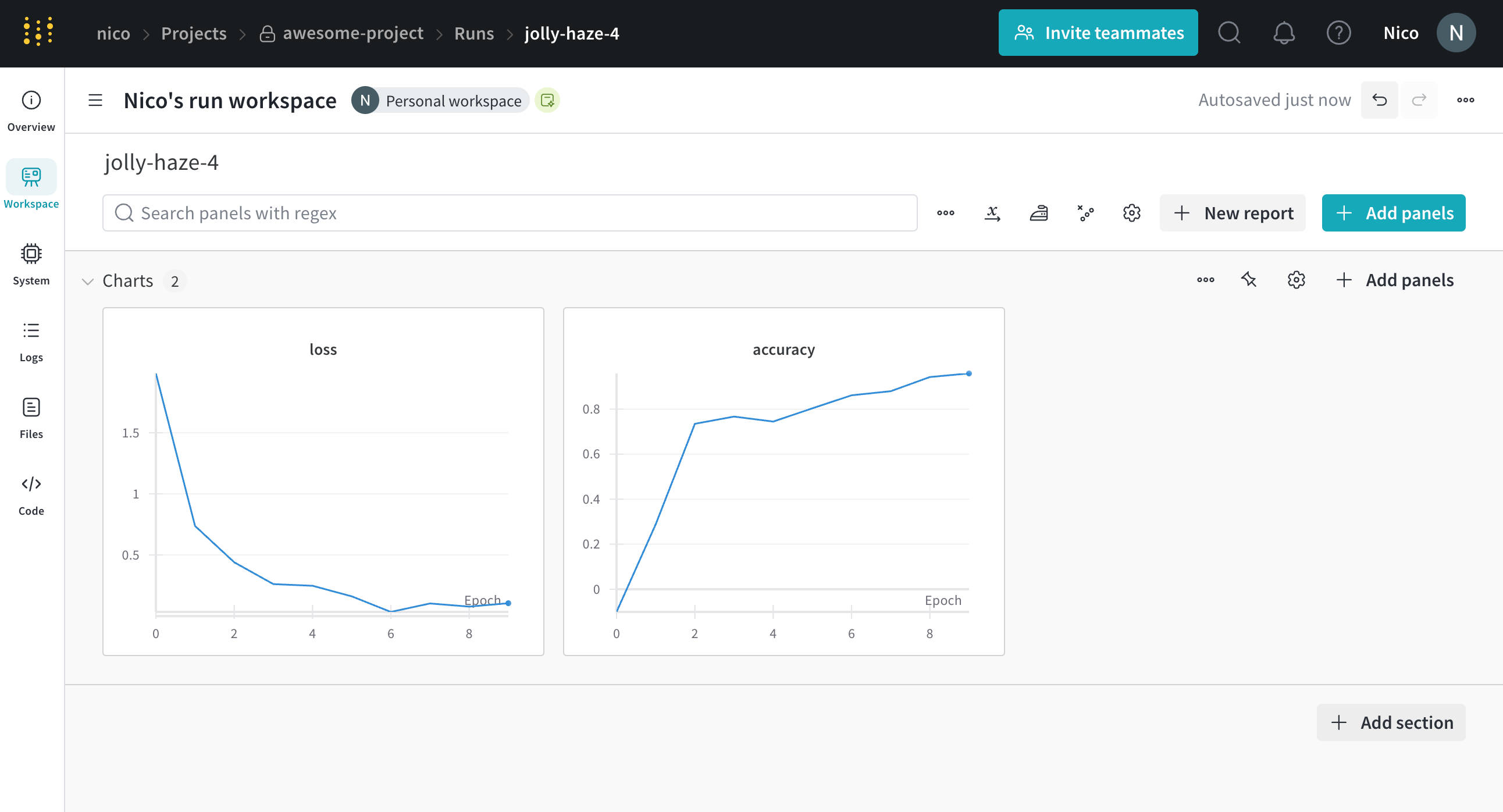Screen dimensions: 1503x812
Task: View the run Logs
Action: tap(30, 340)
